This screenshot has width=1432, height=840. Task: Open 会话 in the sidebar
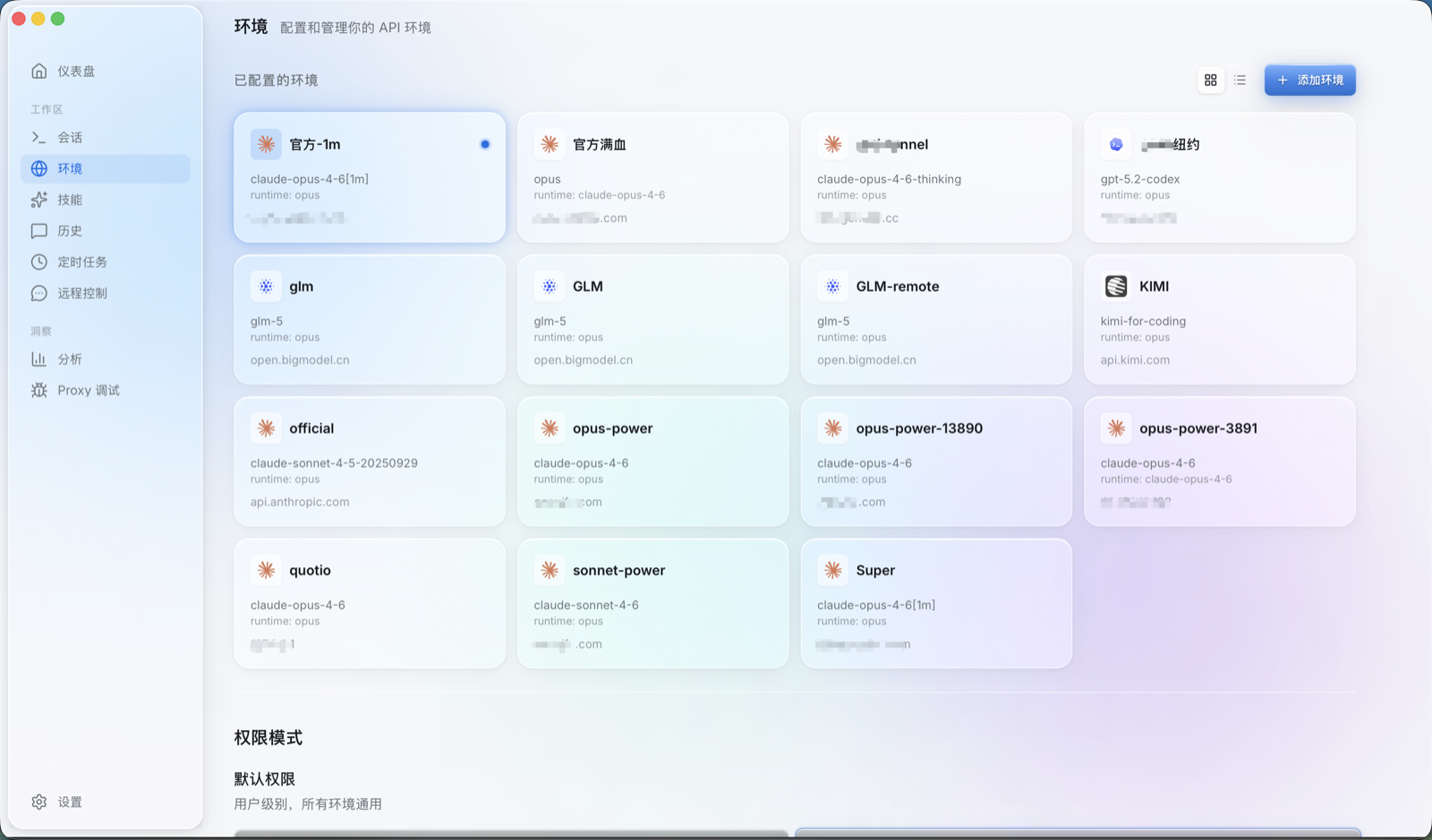106,137
